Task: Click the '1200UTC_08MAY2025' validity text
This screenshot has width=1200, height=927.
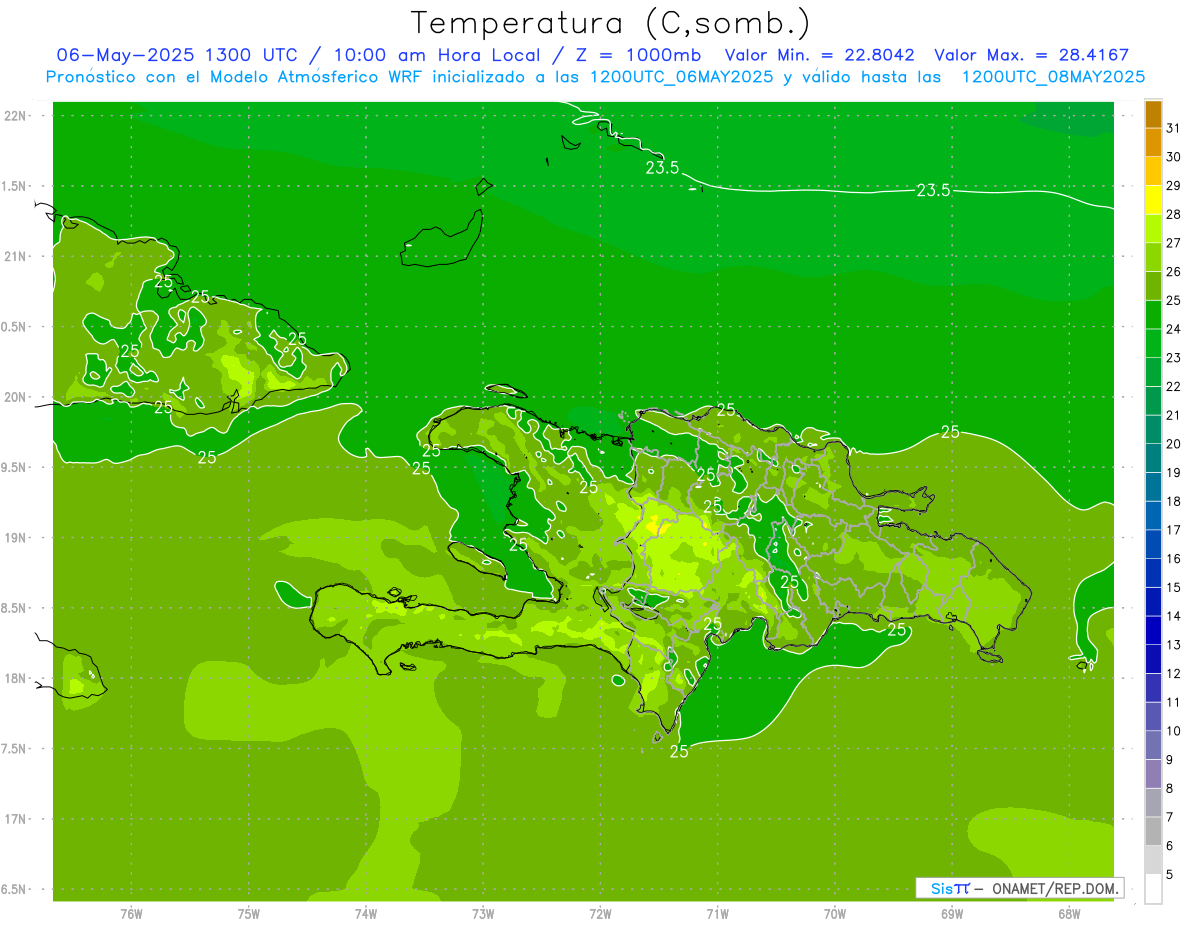Action: [1053, 77]
